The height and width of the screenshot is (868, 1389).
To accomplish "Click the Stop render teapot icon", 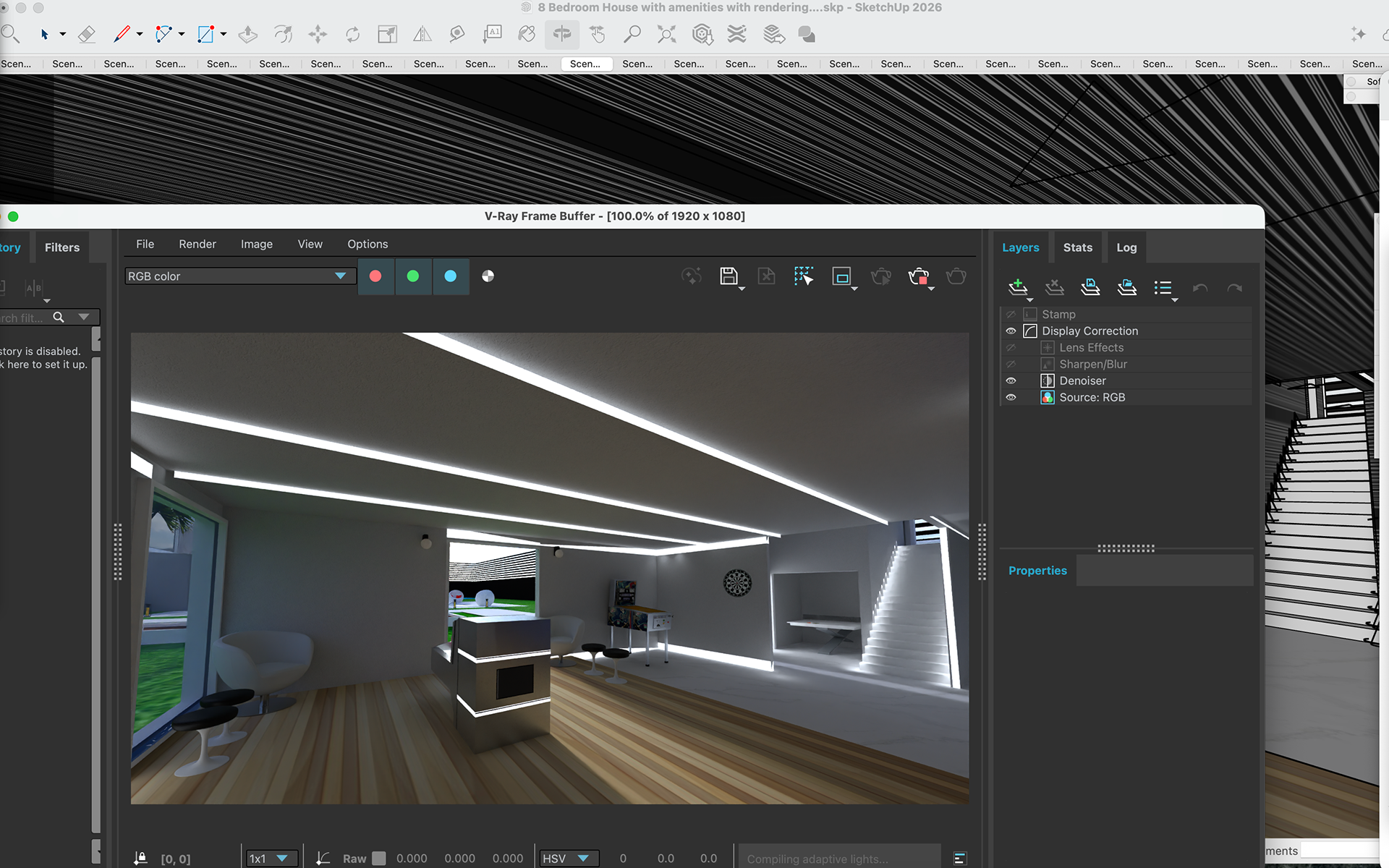I will [x=918, y=276].
